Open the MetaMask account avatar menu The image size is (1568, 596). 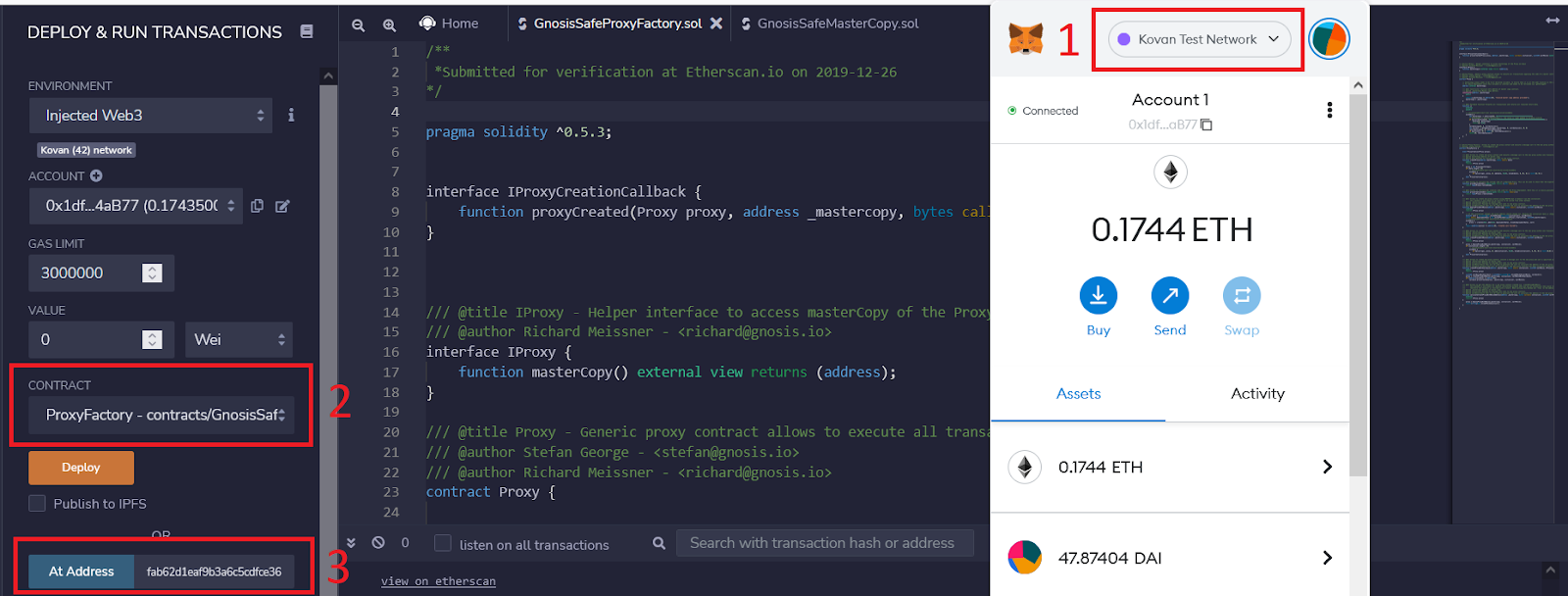click(1329, 39)
